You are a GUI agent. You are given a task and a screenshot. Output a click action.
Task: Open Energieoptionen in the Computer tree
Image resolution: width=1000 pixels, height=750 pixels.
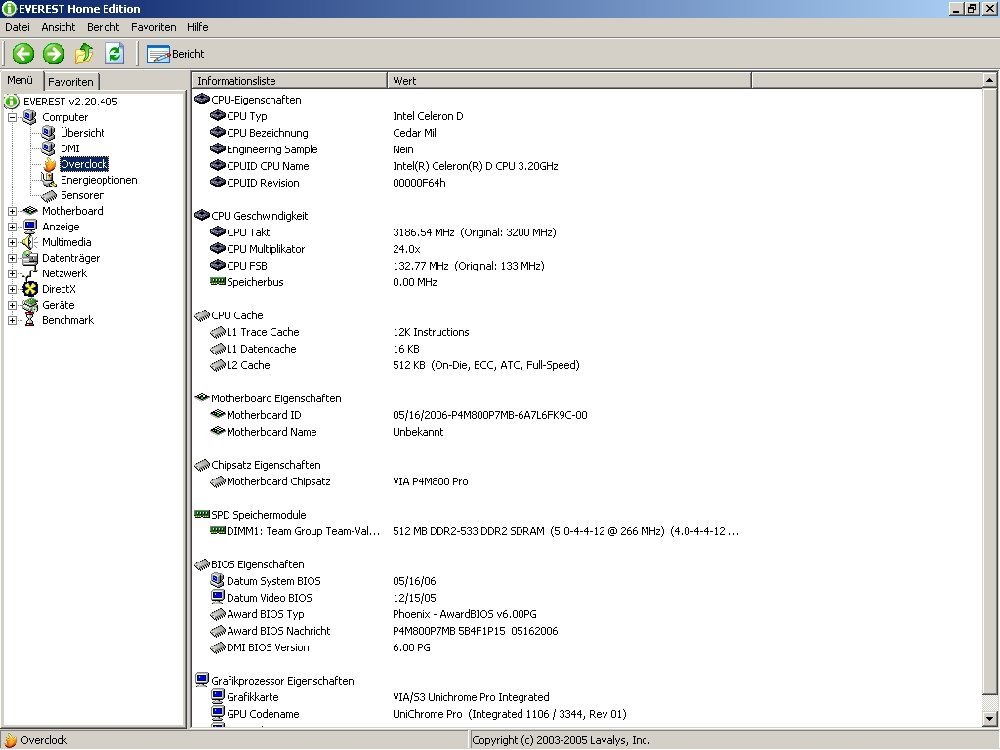point(98,180)
